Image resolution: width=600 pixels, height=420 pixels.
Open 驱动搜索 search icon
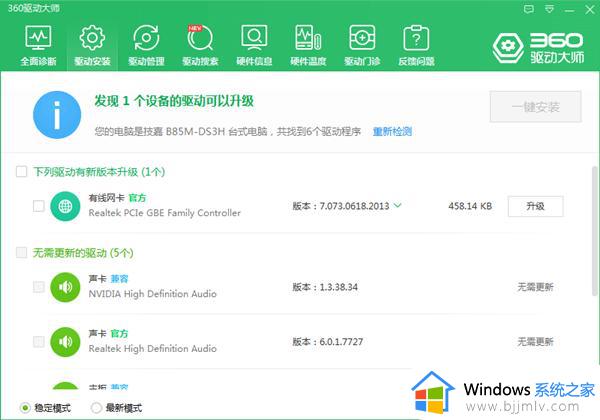pyautogui.click(x=200, y=37)
